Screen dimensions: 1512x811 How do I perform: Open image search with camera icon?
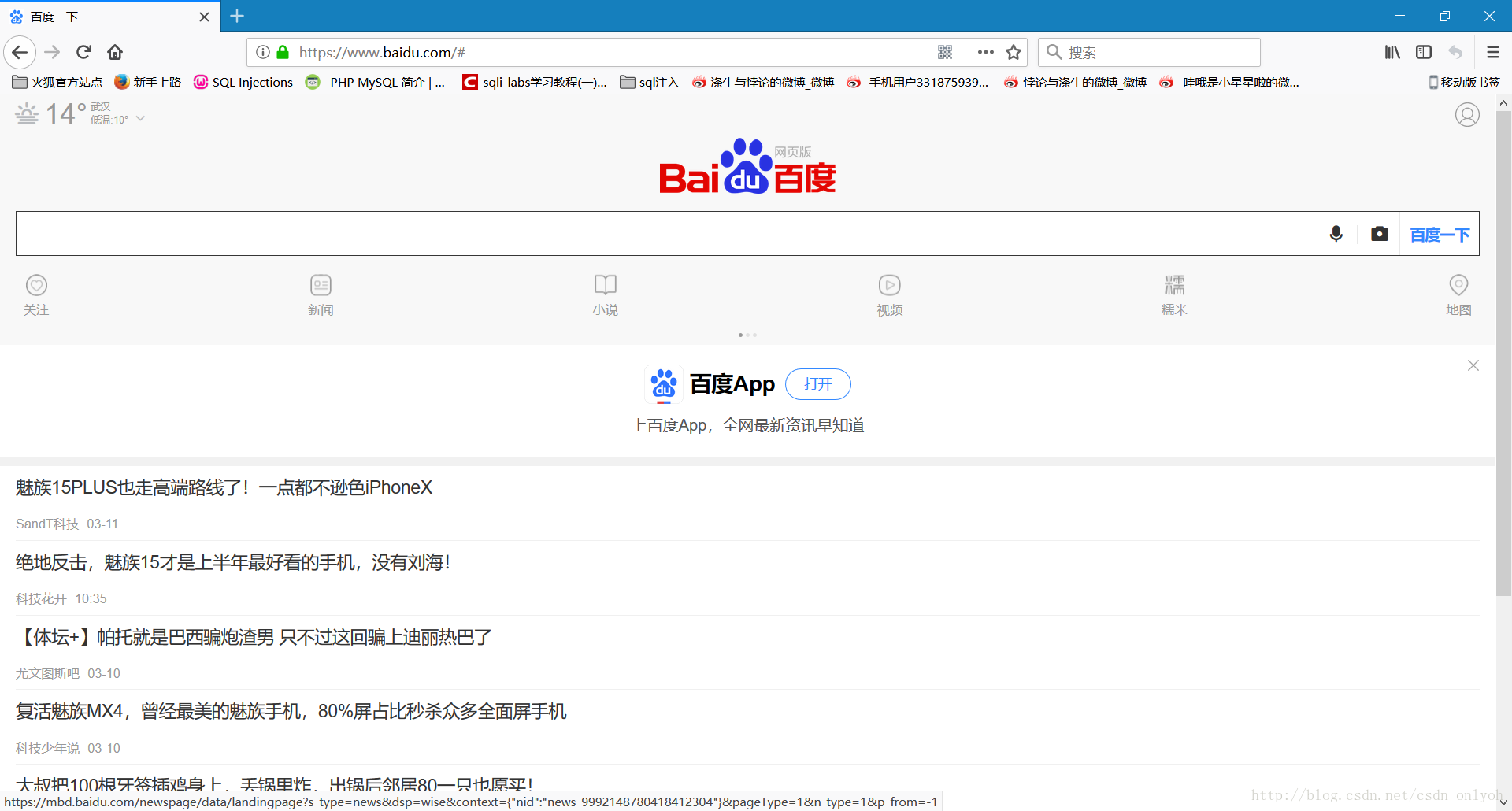pos(1379,234)
